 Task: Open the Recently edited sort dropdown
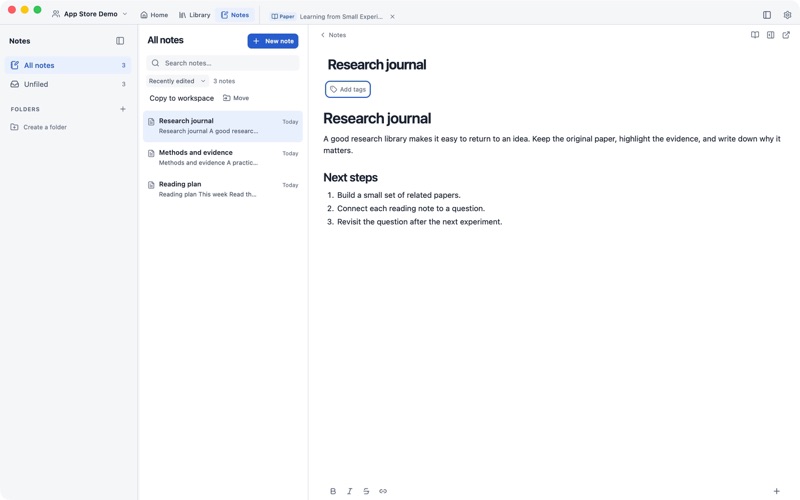pyautogui.click(x=177, y=81)
